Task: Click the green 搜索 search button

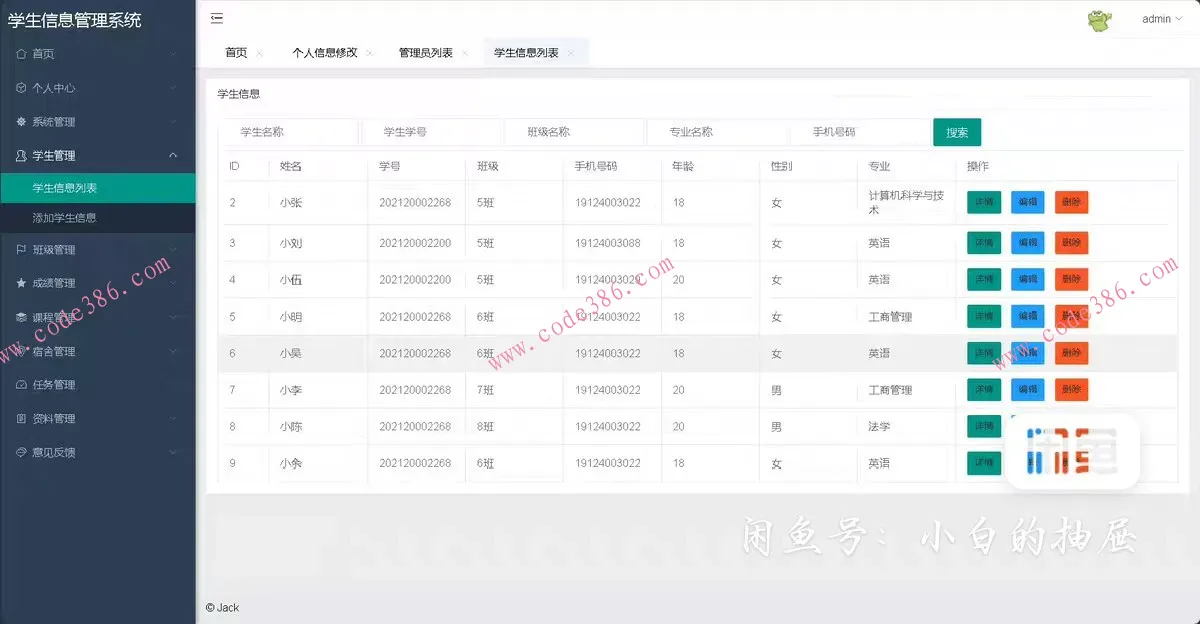Action: [x=957, y=131]
